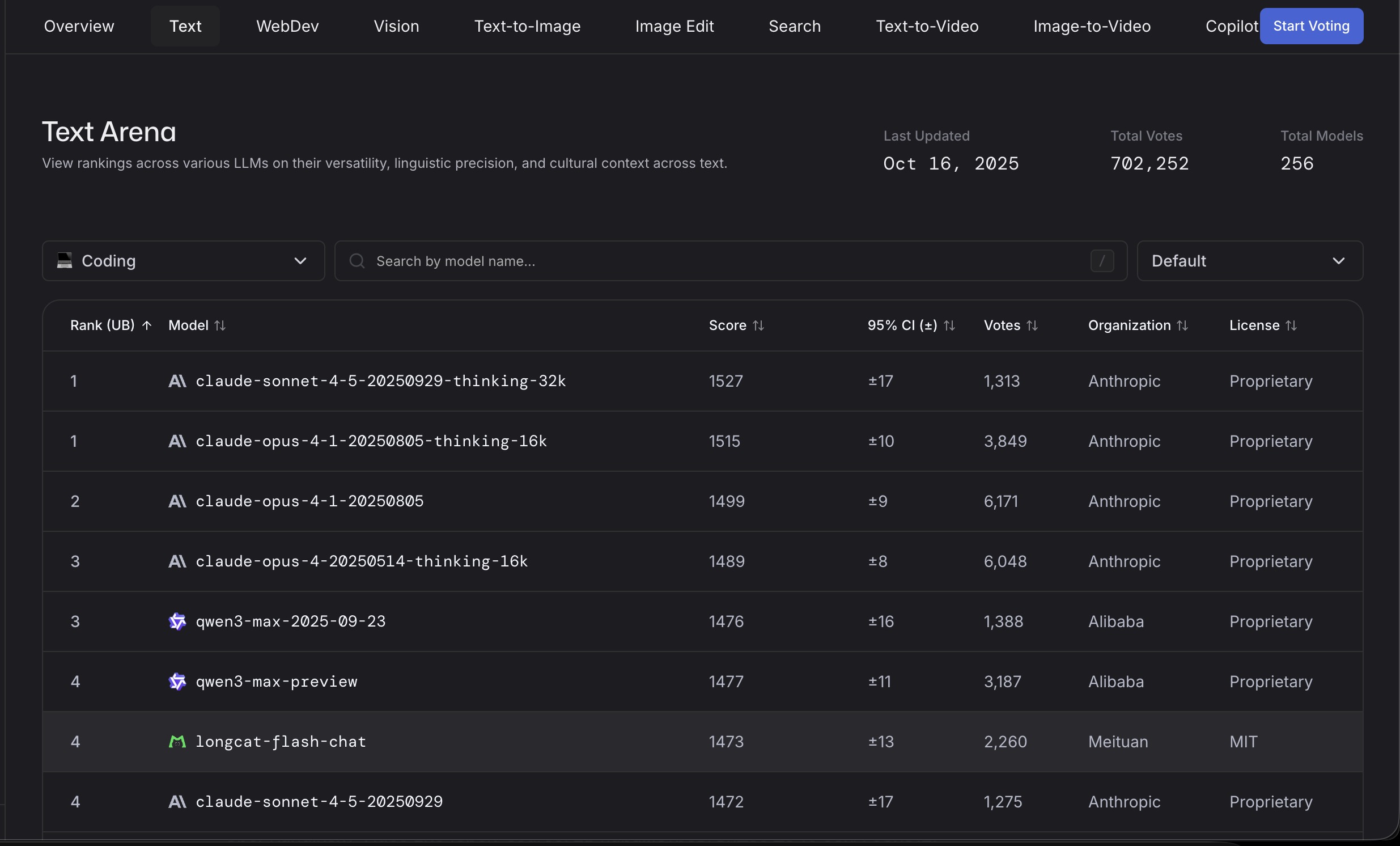1400x846 pixels.
Task: Click License column sort icon
Action: pos(1291,325)
